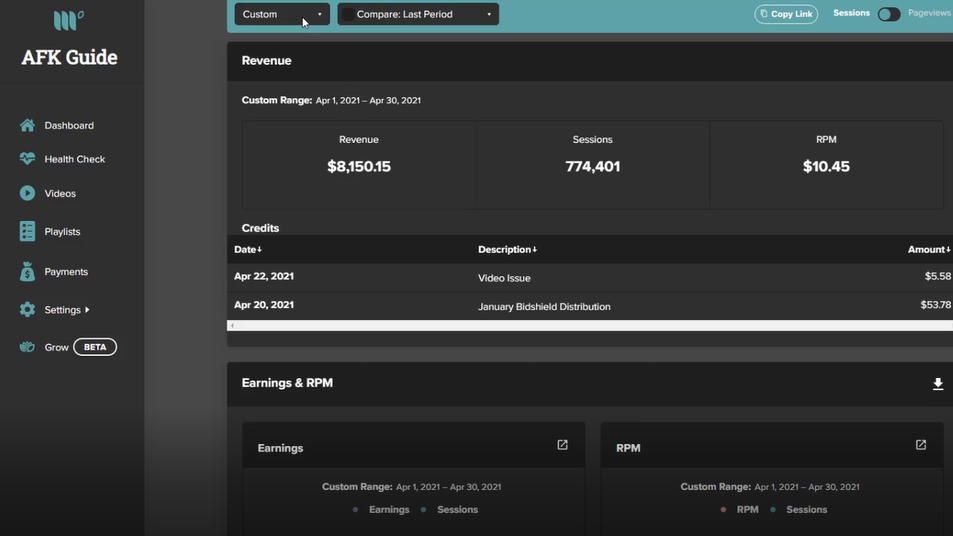953x536 pixels.
Task: Go to Dashboard in the sidebar
Action: coord(69,125)
